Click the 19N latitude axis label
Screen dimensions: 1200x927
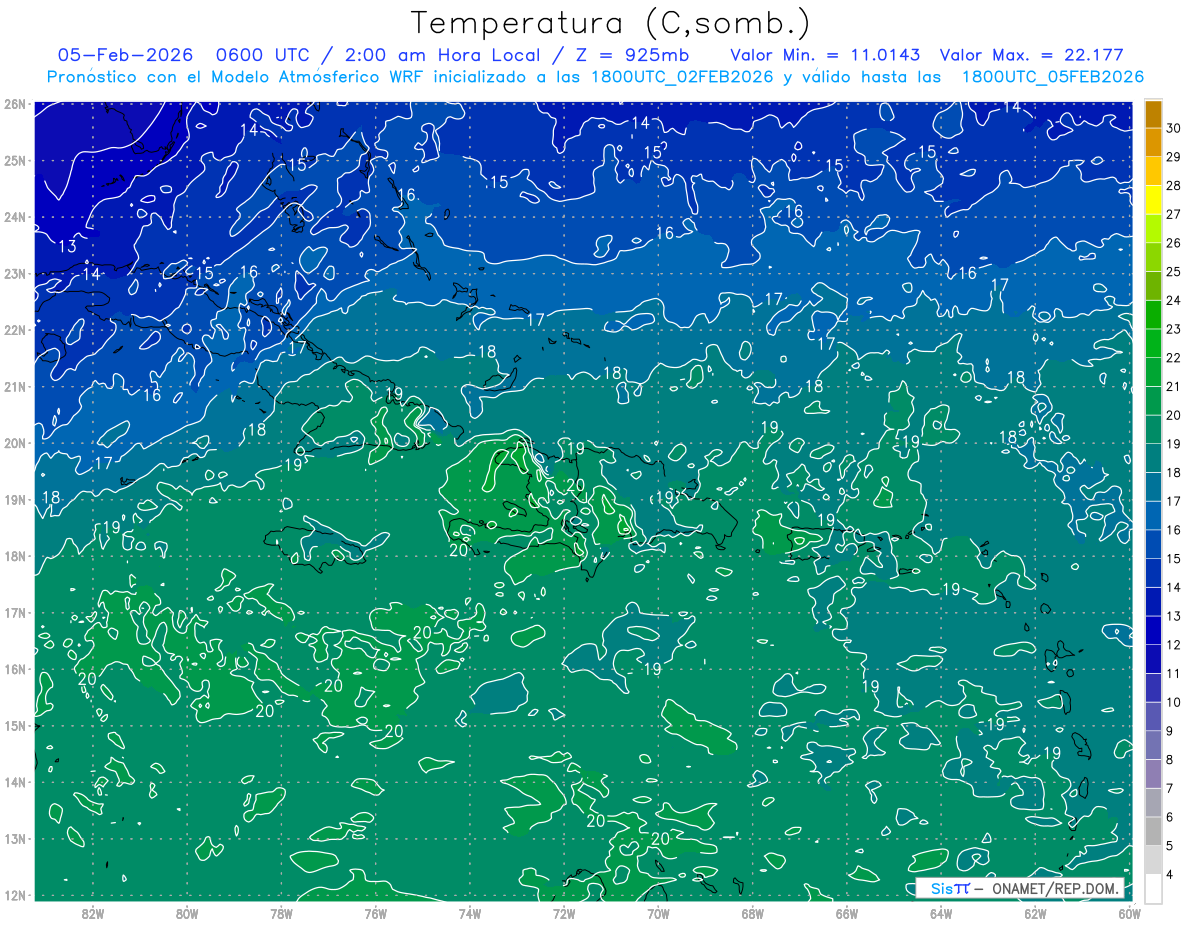pyautogui.click(x=15, y=500)
